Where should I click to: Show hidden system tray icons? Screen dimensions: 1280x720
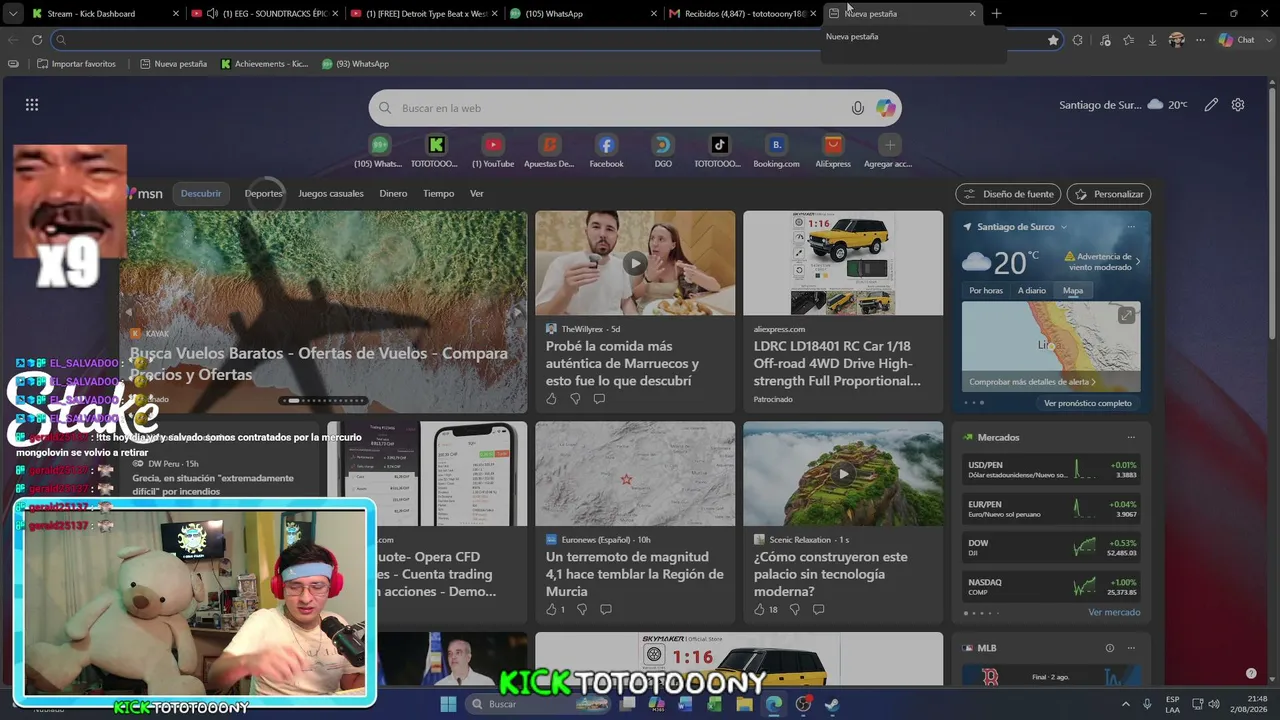[x=1125, y=704]
